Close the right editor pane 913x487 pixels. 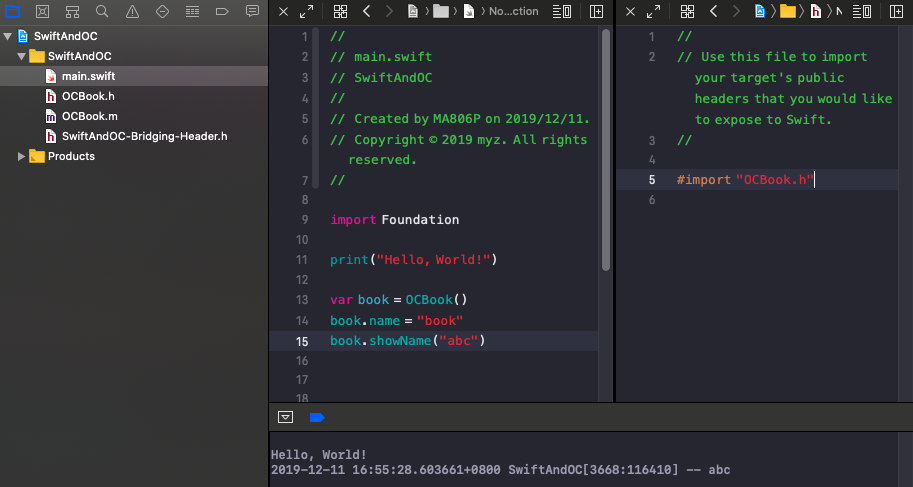pos(629,12)
